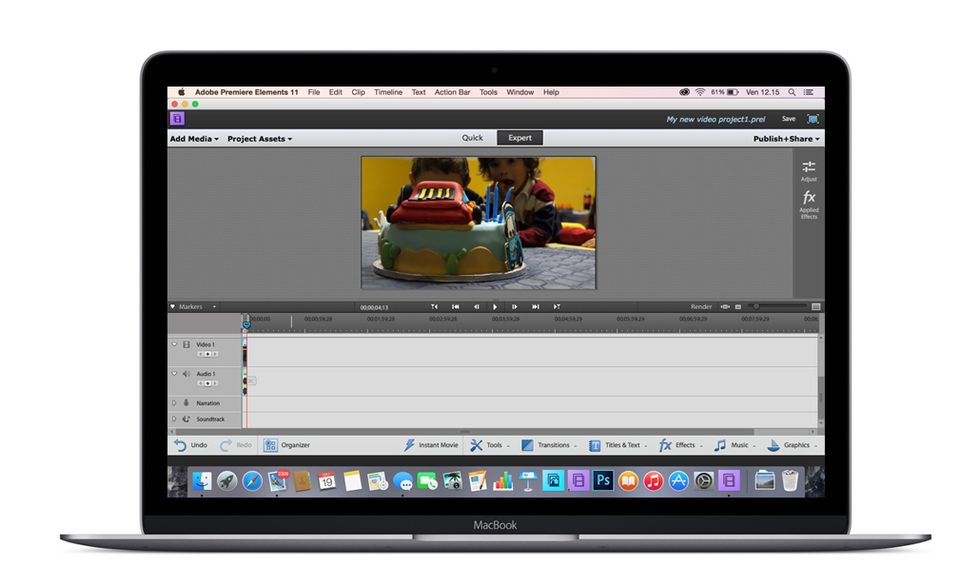This screenshot has height=585, width=980.
Task: Collapse the Audio 1 track
Action: tap(174, 373)
